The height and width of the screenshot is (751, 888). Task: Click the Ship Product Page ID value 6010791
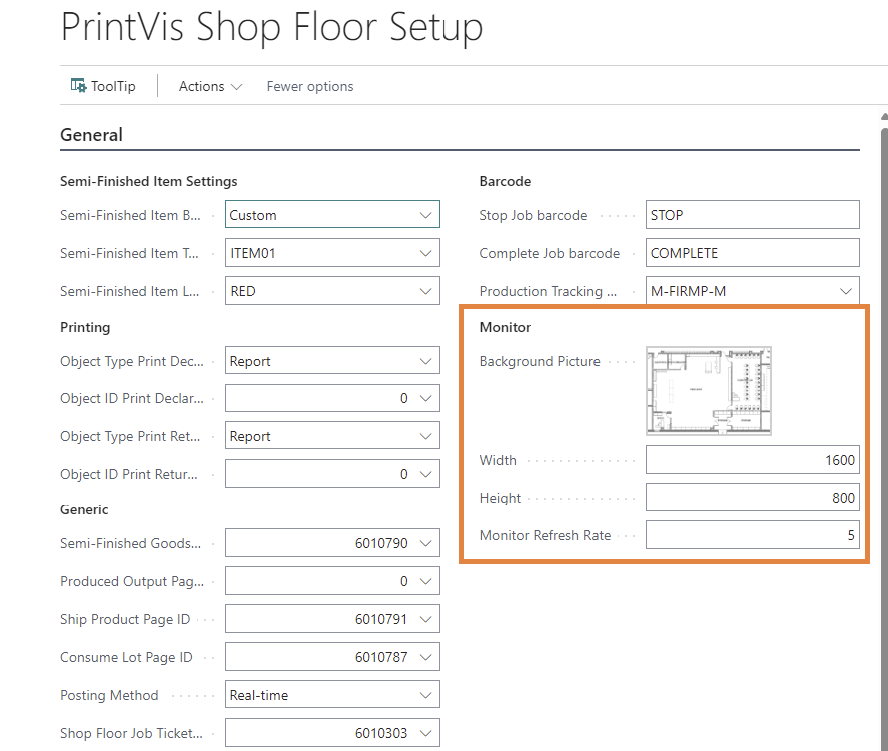381,619
